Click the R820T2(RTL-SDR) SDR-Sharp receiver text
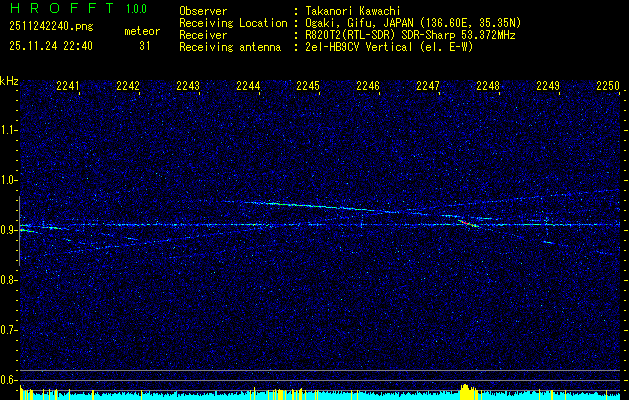 [408, 35]
